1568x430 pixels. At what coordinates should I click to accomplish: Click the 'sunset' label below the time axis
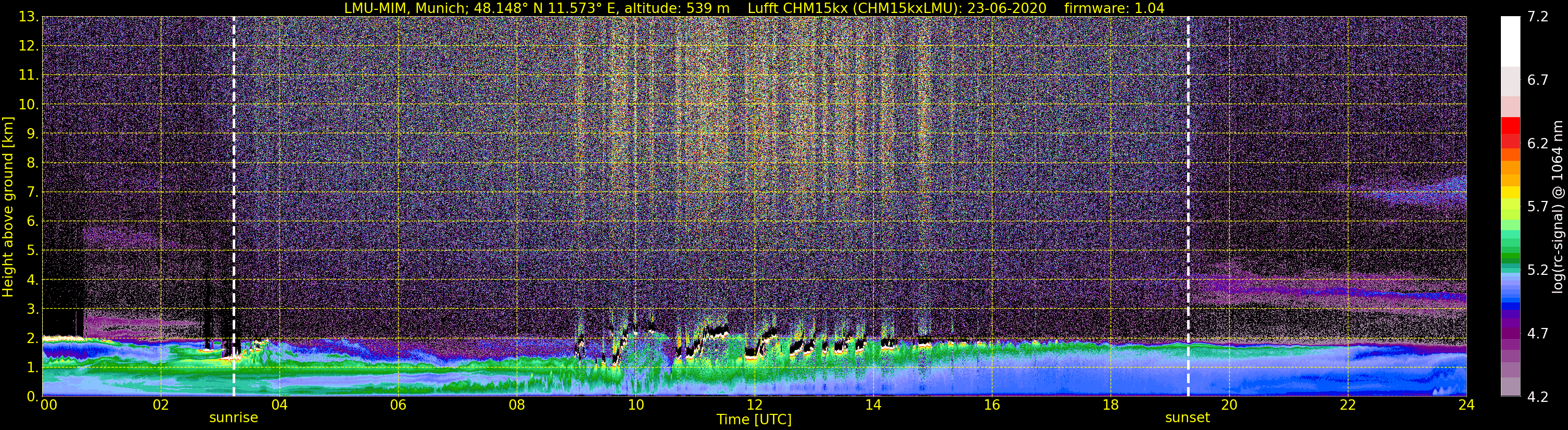click(1188, 418)
